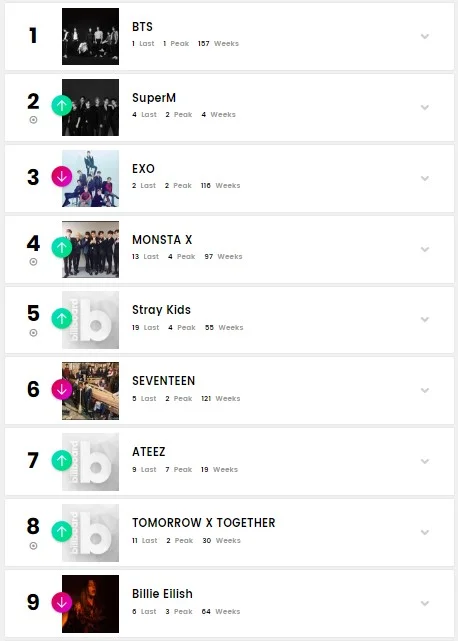Open the MONSTA X artist name link
This screenshot has height=641, width=458.
tap(162, 239)
